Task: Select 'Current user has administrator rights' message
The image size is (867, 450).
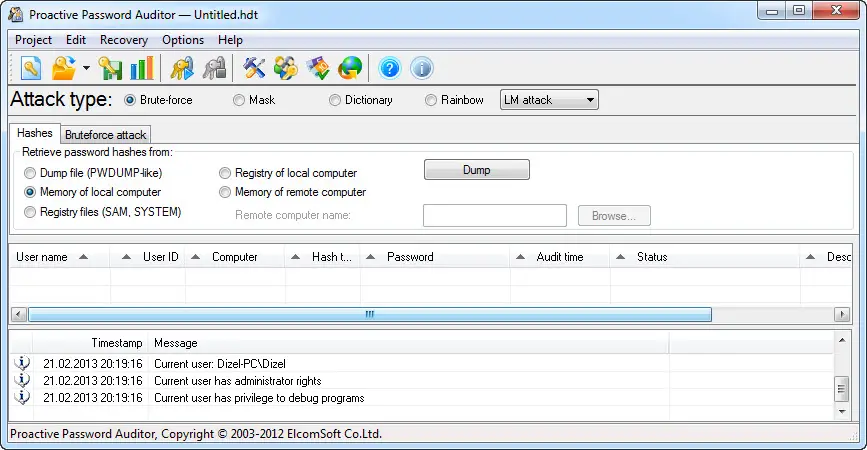Action: pyautogui.click(x=237, y=381)
